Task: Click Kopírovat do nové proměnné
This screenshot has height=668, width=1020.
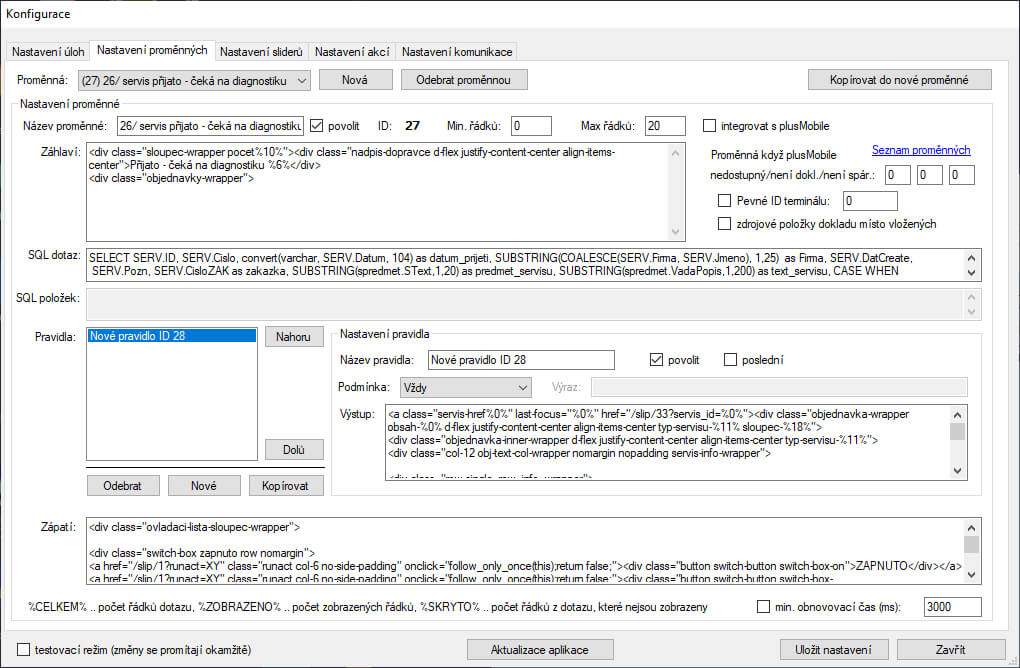Action: coord(899,80)
